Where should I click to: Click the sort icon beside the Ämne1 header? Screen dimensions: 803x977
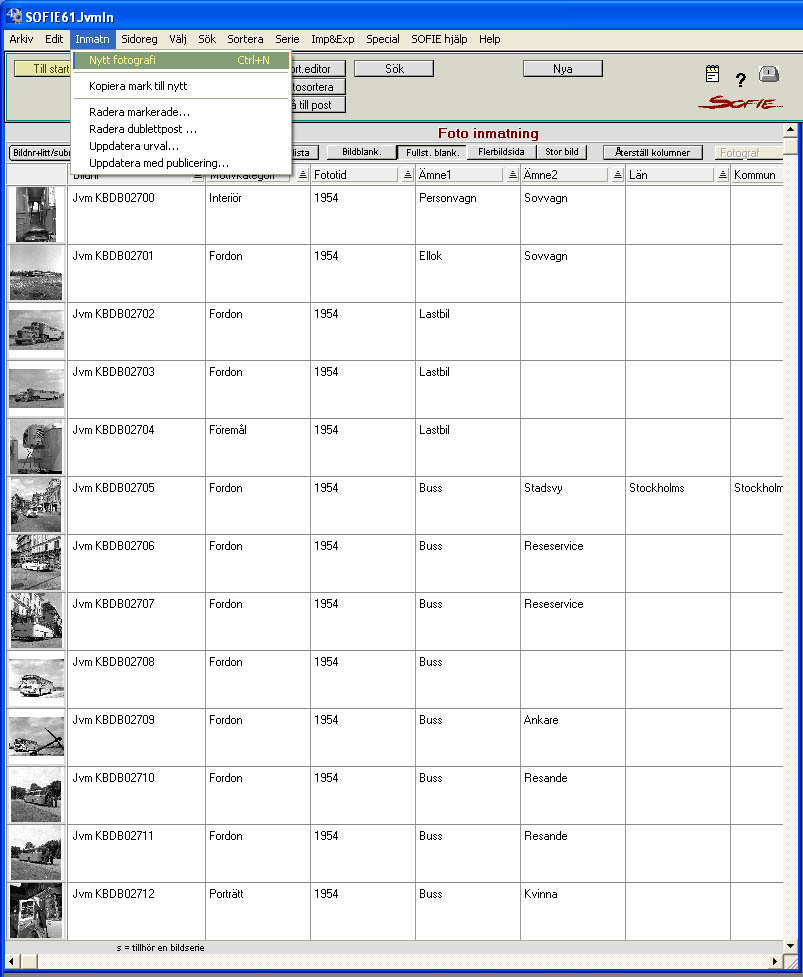(513, 175)
